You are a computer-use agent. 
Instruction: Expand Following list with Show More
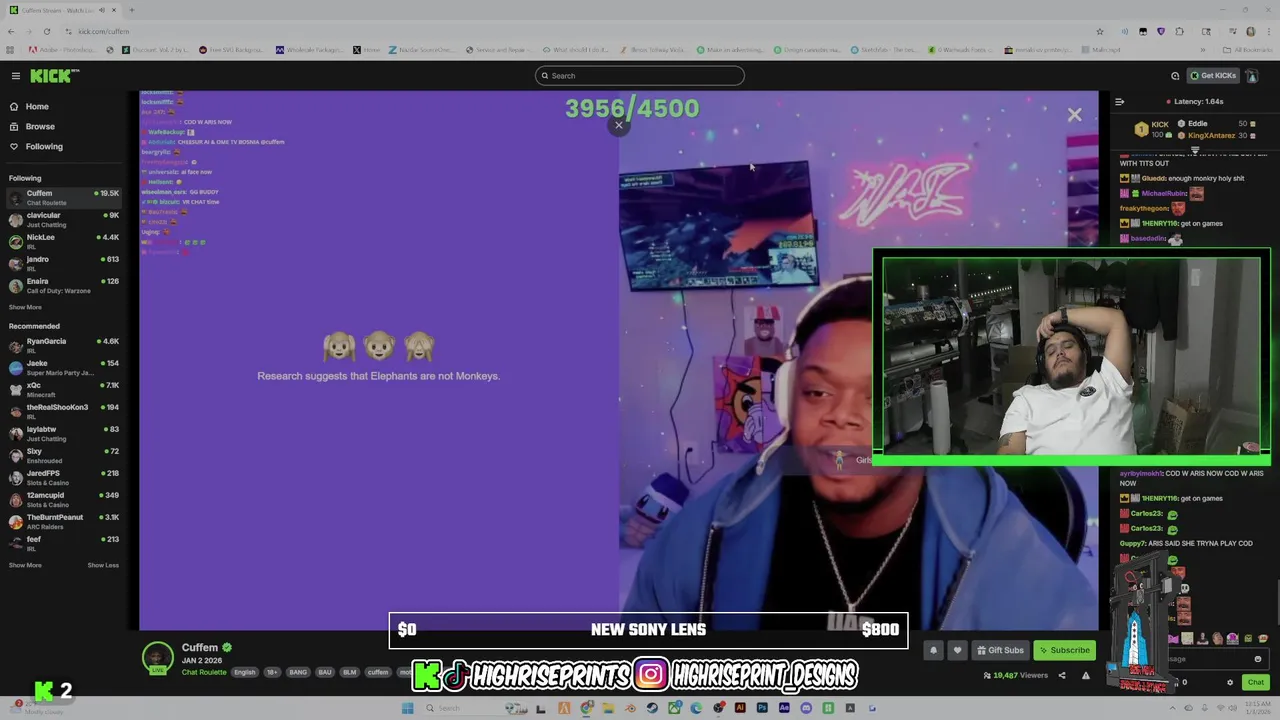(x=25, y=308)
